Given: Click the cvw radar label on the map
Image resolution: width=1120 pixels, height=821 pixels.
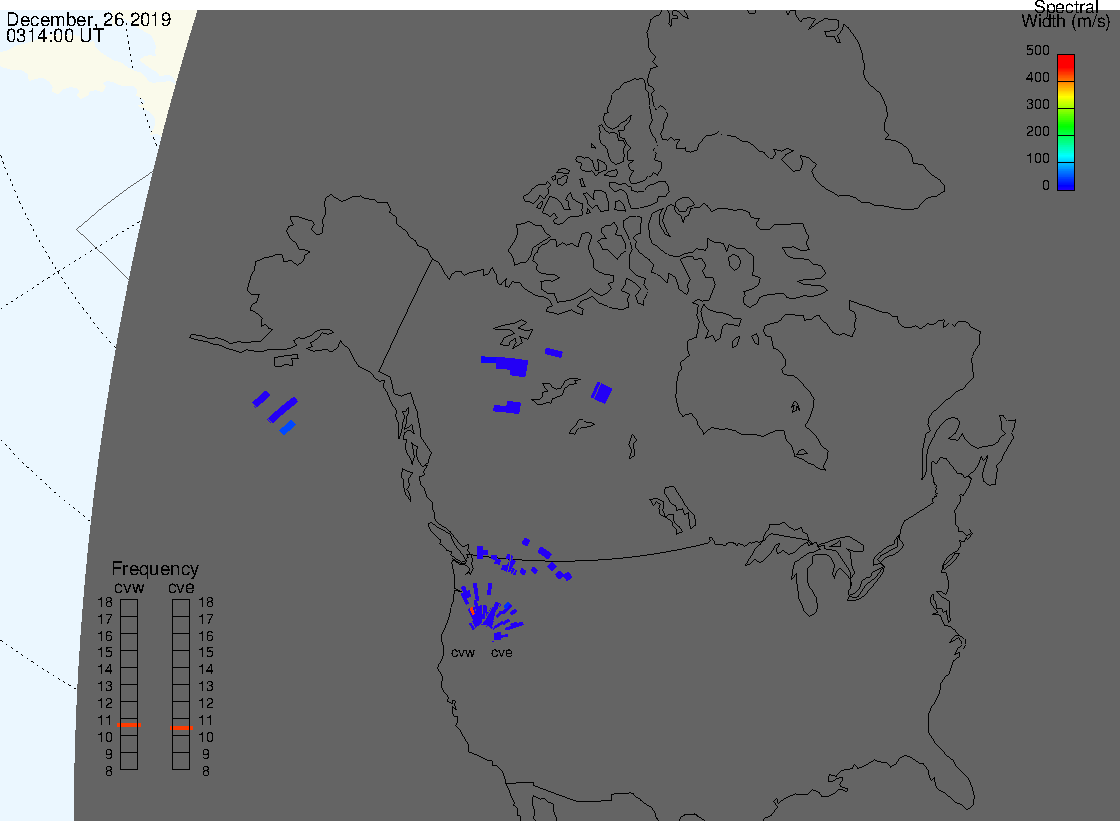Looking at the screenshot, I should (463, 652).
